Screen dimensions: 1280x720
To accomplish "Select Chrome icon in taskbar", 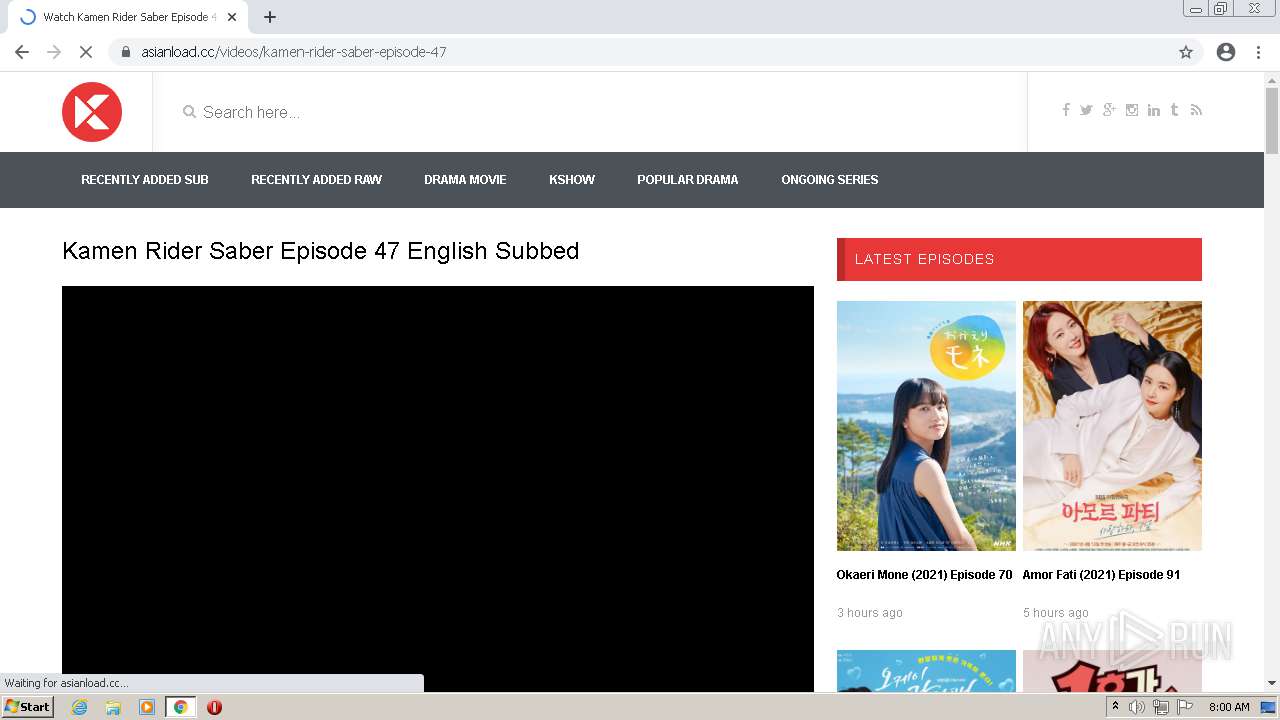I will point(180,707).
